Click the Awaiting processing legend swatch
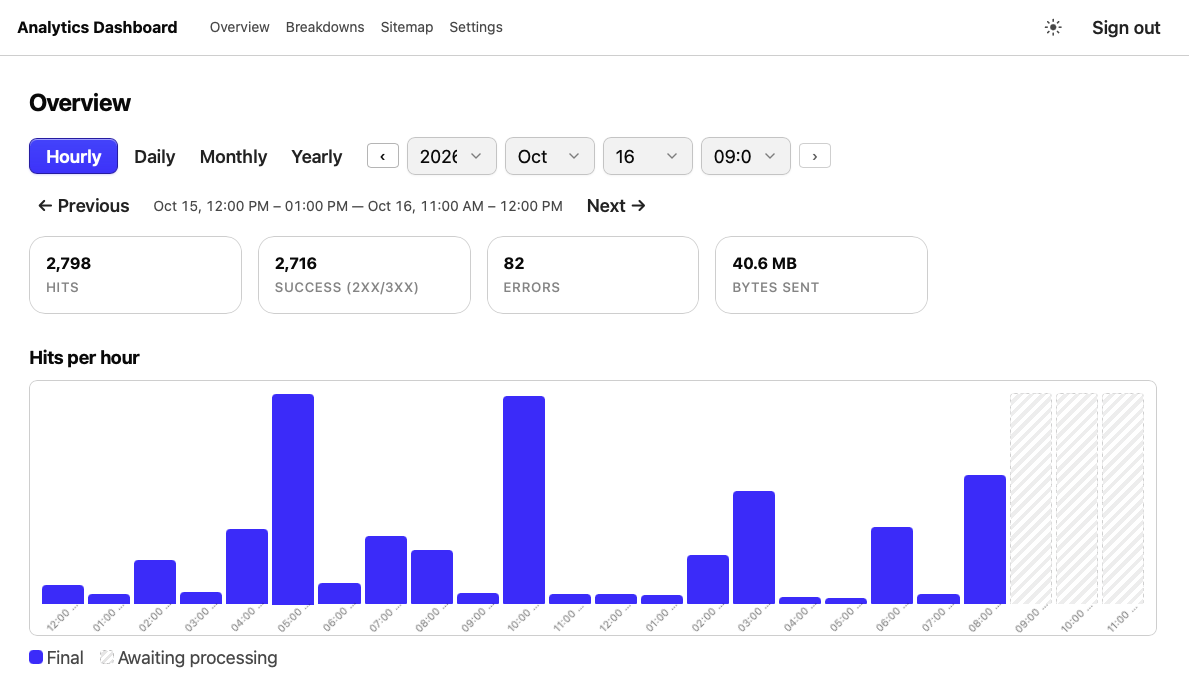This screenshot has width=1189, height=695. (107, 657)
